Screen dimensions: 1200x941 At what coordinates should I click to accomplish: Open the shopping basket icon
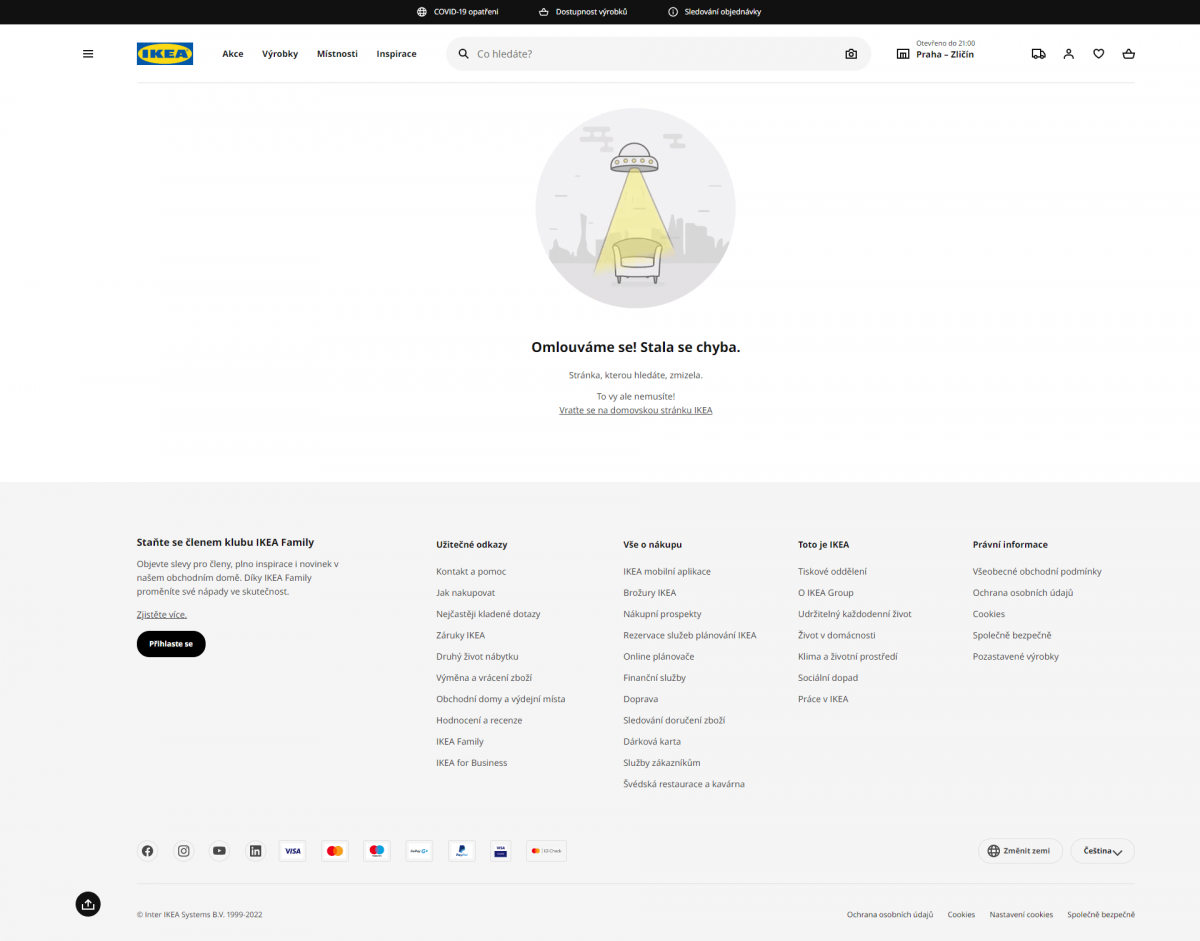[x=1129, y=54]
